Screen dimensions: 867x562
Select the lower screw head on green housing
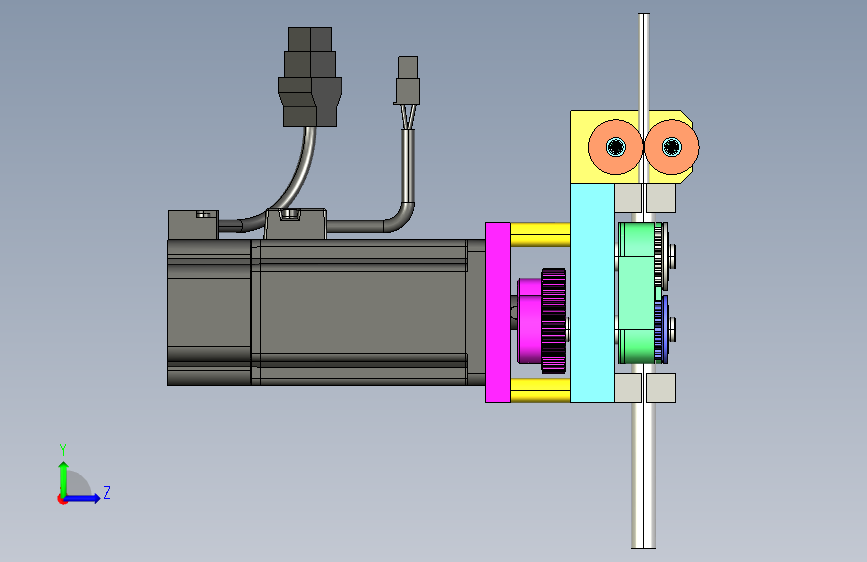672,329
